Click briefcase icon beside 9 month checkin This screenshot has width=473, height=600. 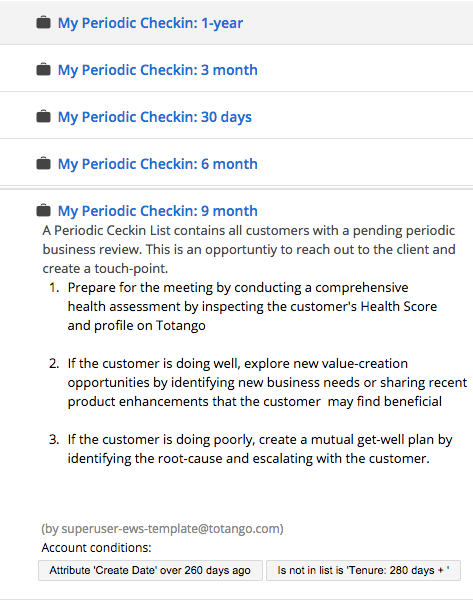tap(43, 210)
